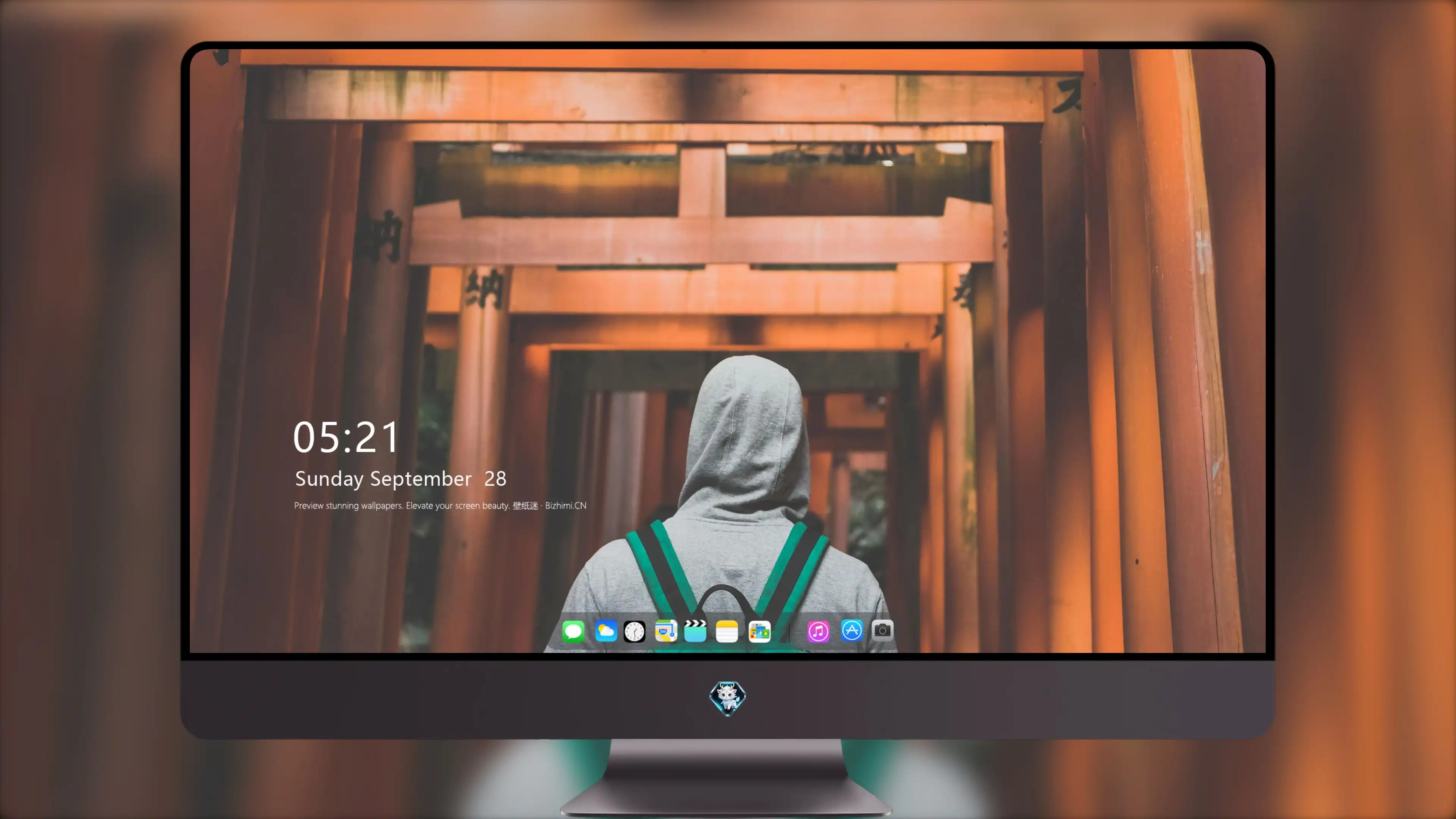Image resolution: width=1456 pixels, height=819 pixels.
Task: Click the 05:21 clock display
Action: (x=346, y=438)
